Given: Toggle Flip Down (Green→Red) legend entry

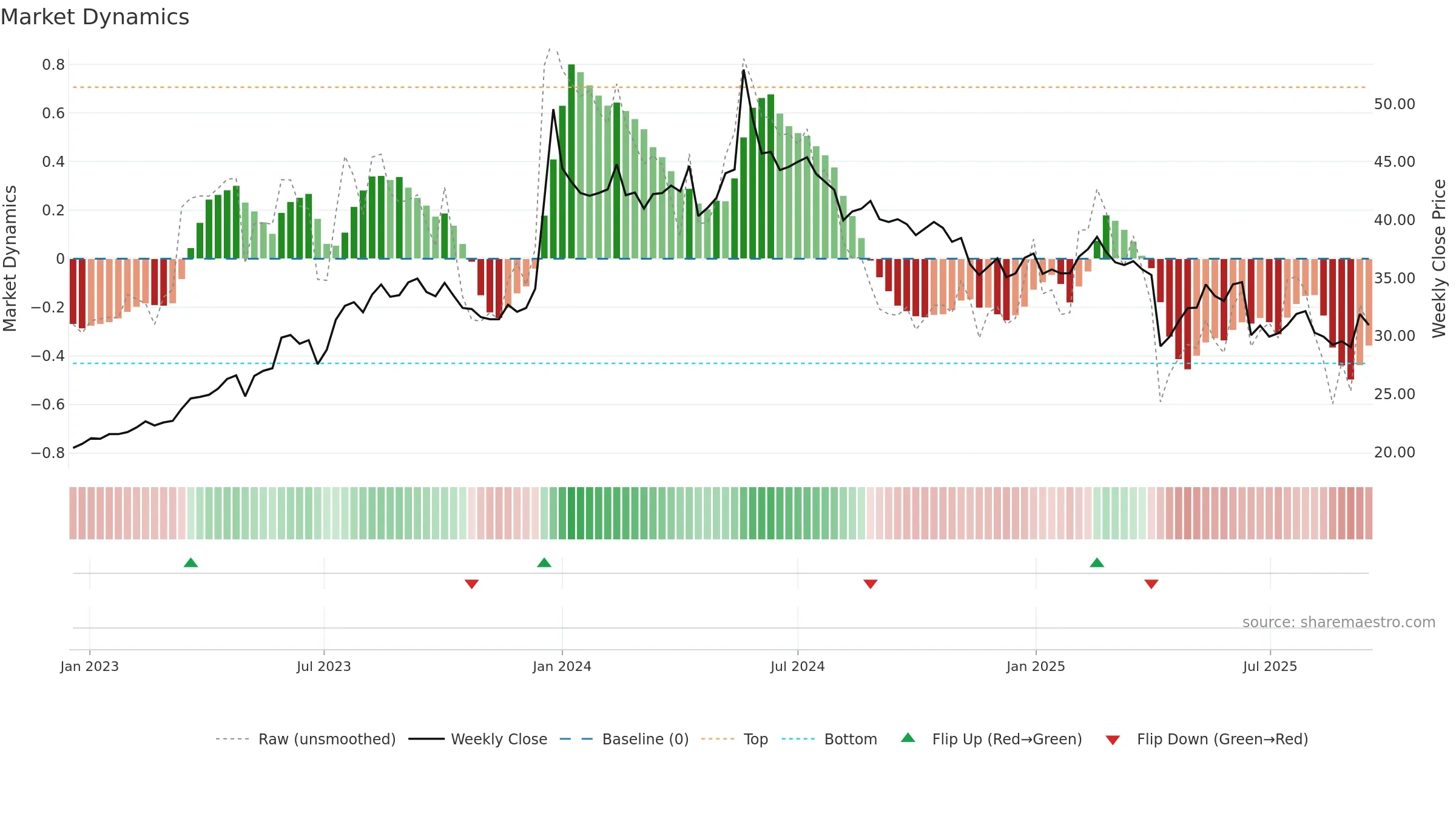Looking at the screenshot, I should tap(1206, 739).
